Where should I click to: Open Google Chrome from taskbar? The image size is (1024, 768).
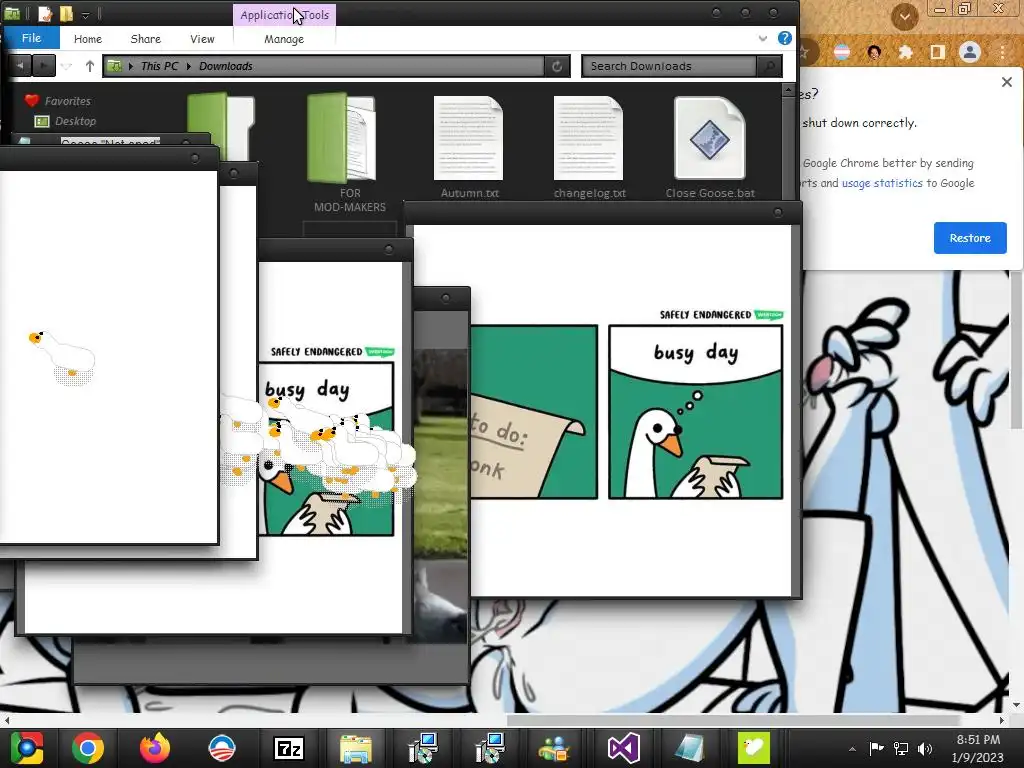[x=88, y=748]
